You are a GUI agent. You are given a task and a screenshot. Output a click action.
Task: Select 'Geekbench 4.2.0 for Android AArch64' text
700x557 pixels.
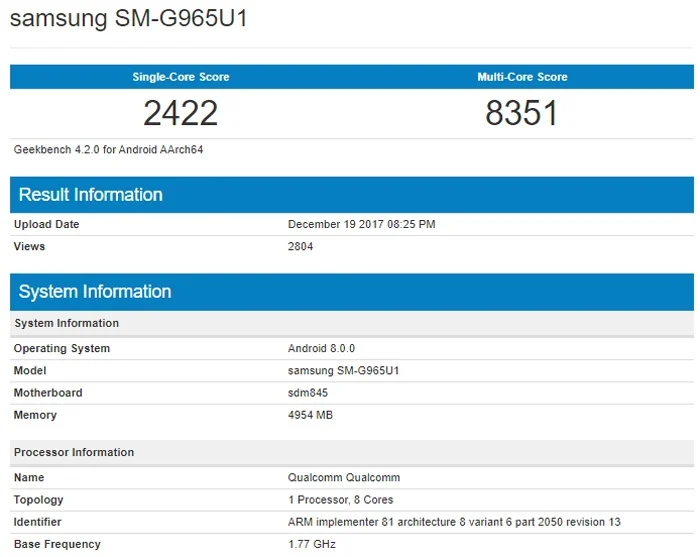pos(108,150)
